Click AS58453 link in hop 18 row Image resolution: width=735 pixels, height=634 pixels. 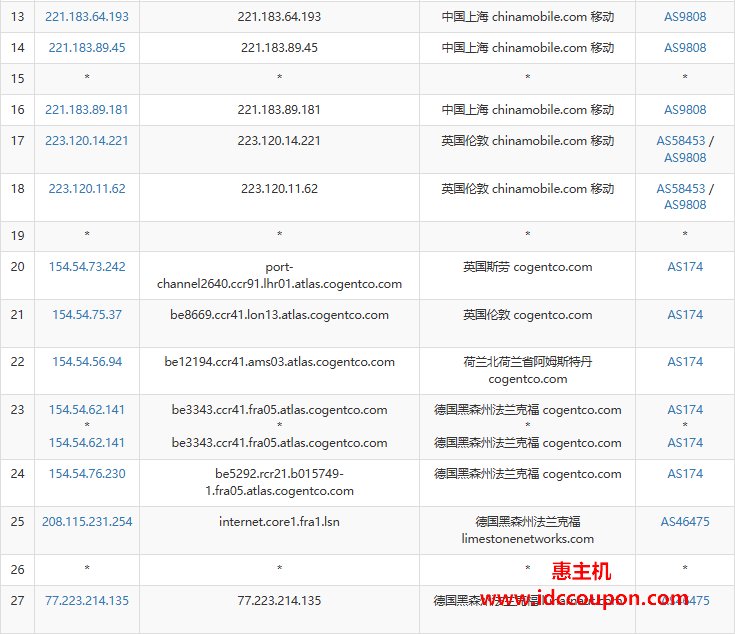(681, 189)
